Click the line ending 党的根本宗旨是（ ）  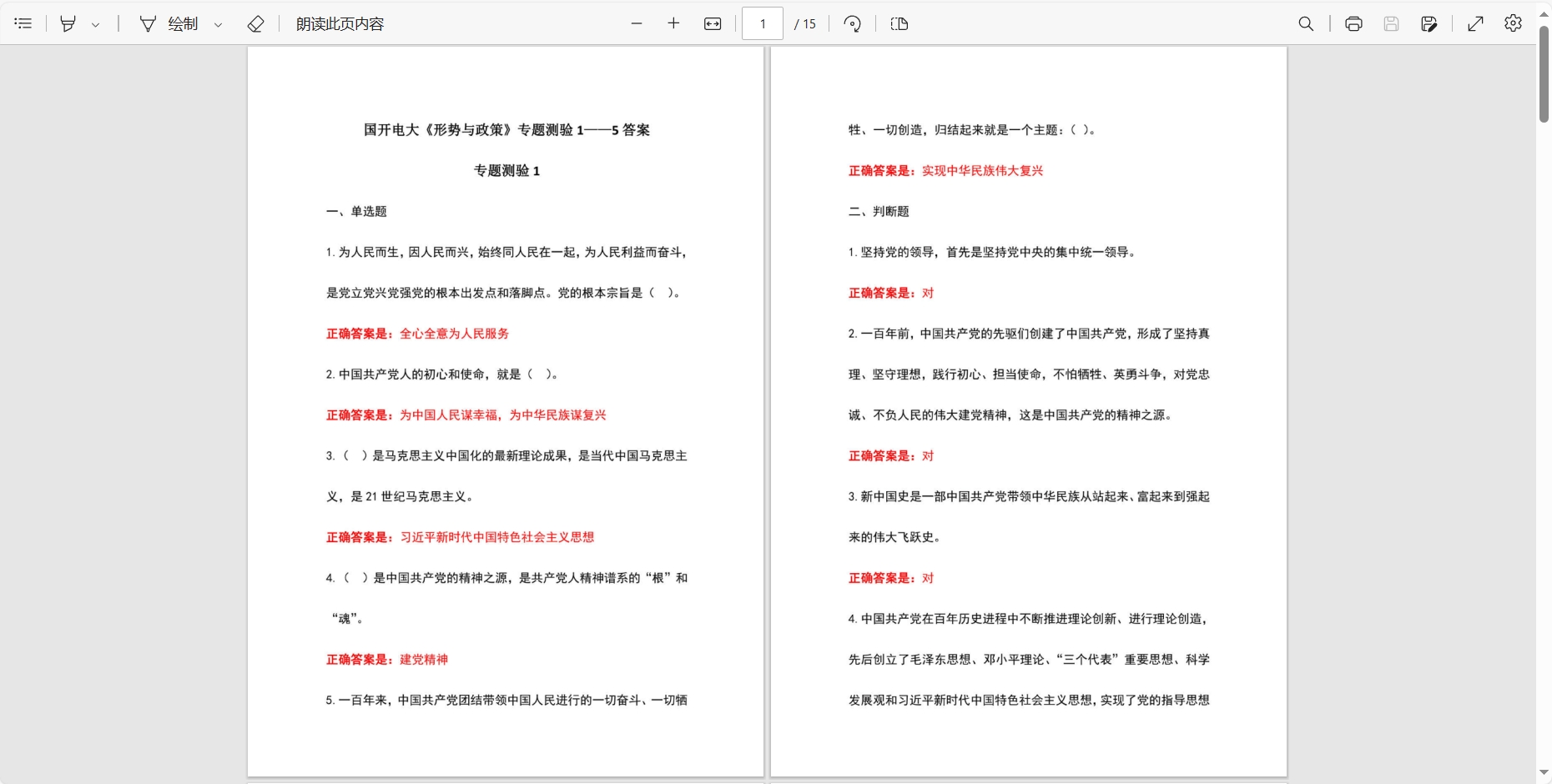504,293
